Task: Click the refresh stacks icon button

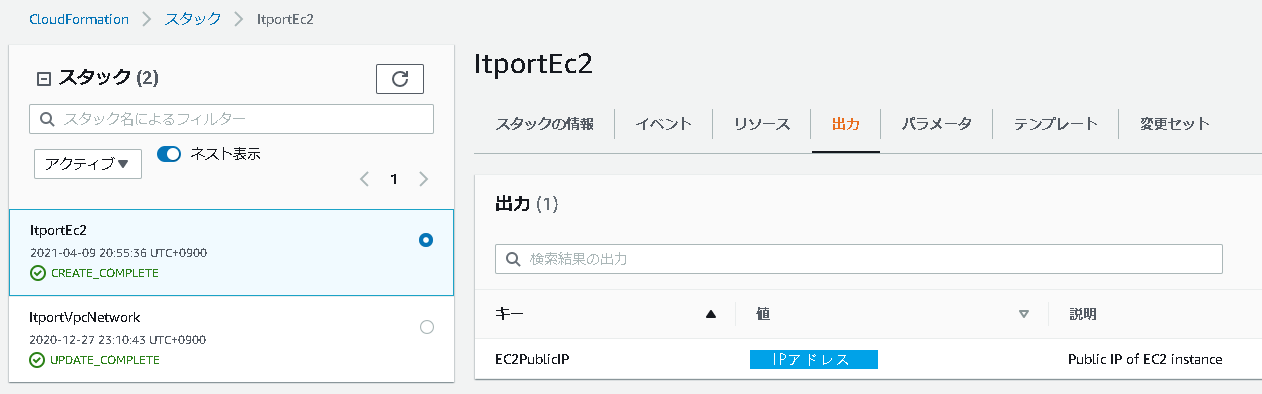Action: click(400, 79)
